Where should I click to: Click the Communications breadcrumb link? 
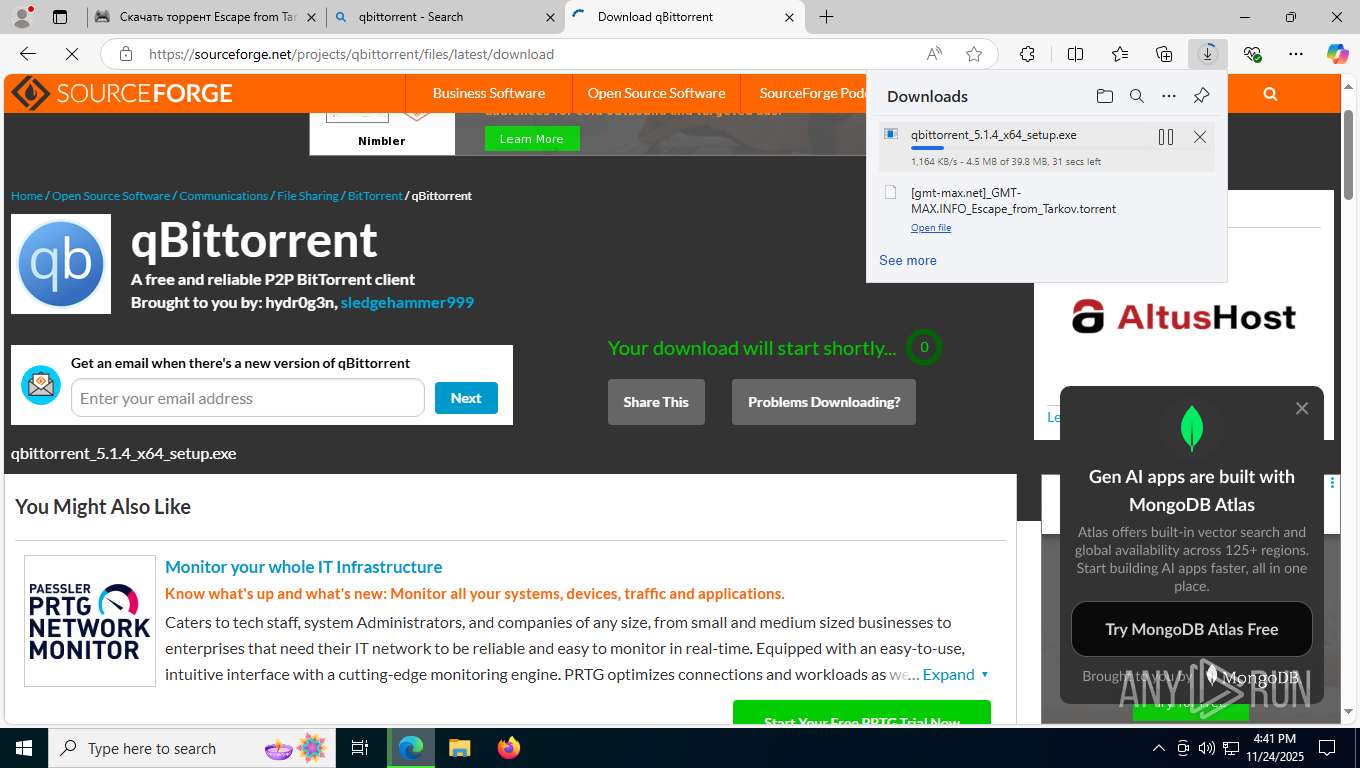(224, 196)
